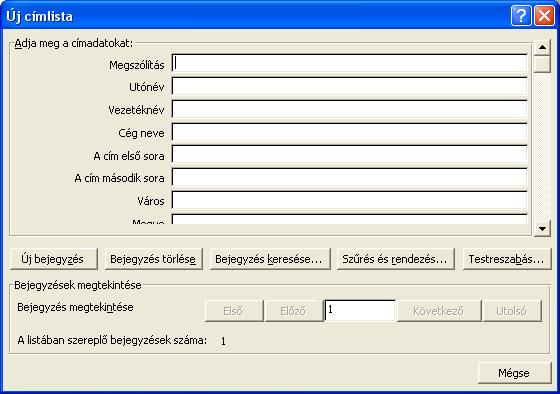Click the scrollbar down arrow
Image resolution: width=560 pixels, height=394 pixels.
pos(542,229)
